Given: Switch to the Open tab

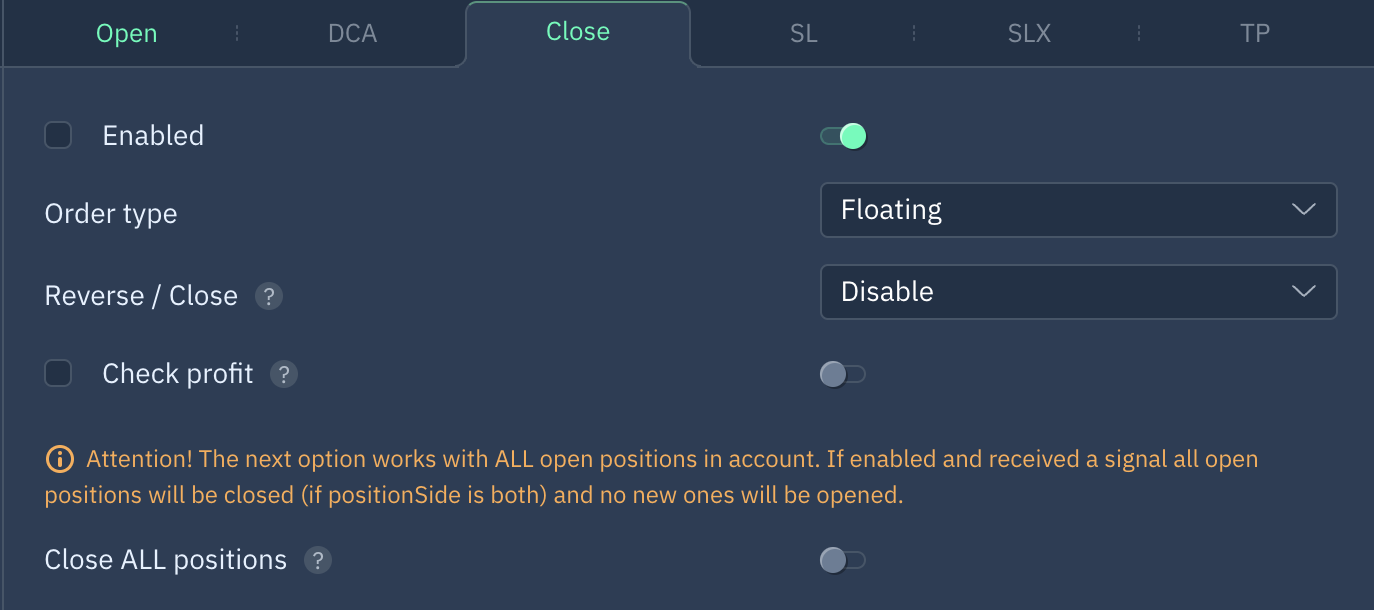Looking at the screenshot, I should coord(126,33).
